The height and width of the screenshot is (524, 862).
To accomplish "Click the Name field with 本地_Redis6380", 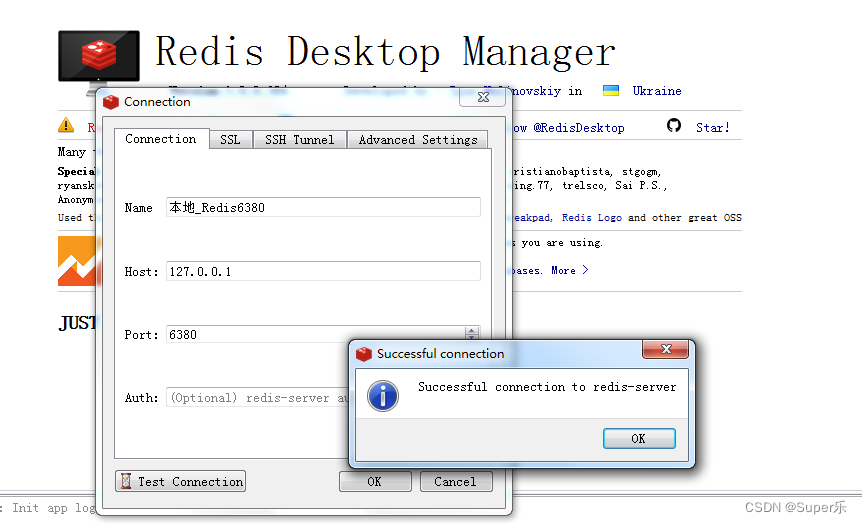I will click(x=323, y=207).
